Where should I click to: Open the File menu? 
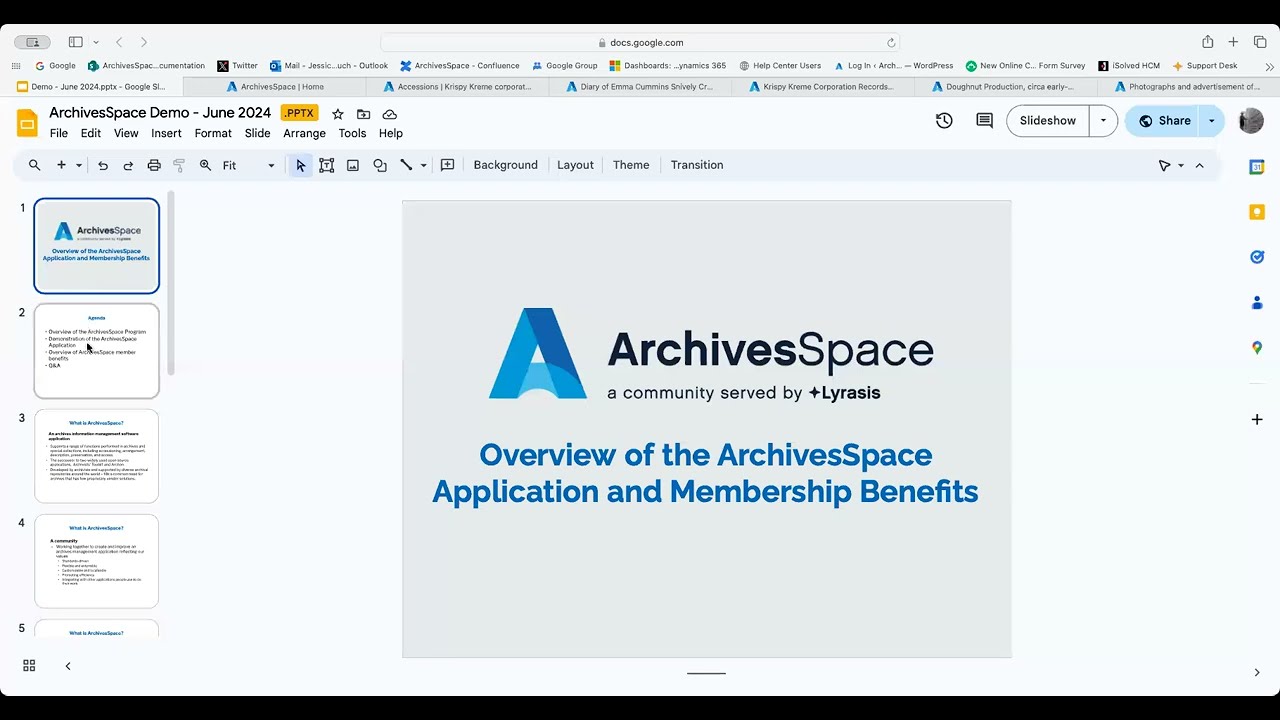[x=59, y=133]
